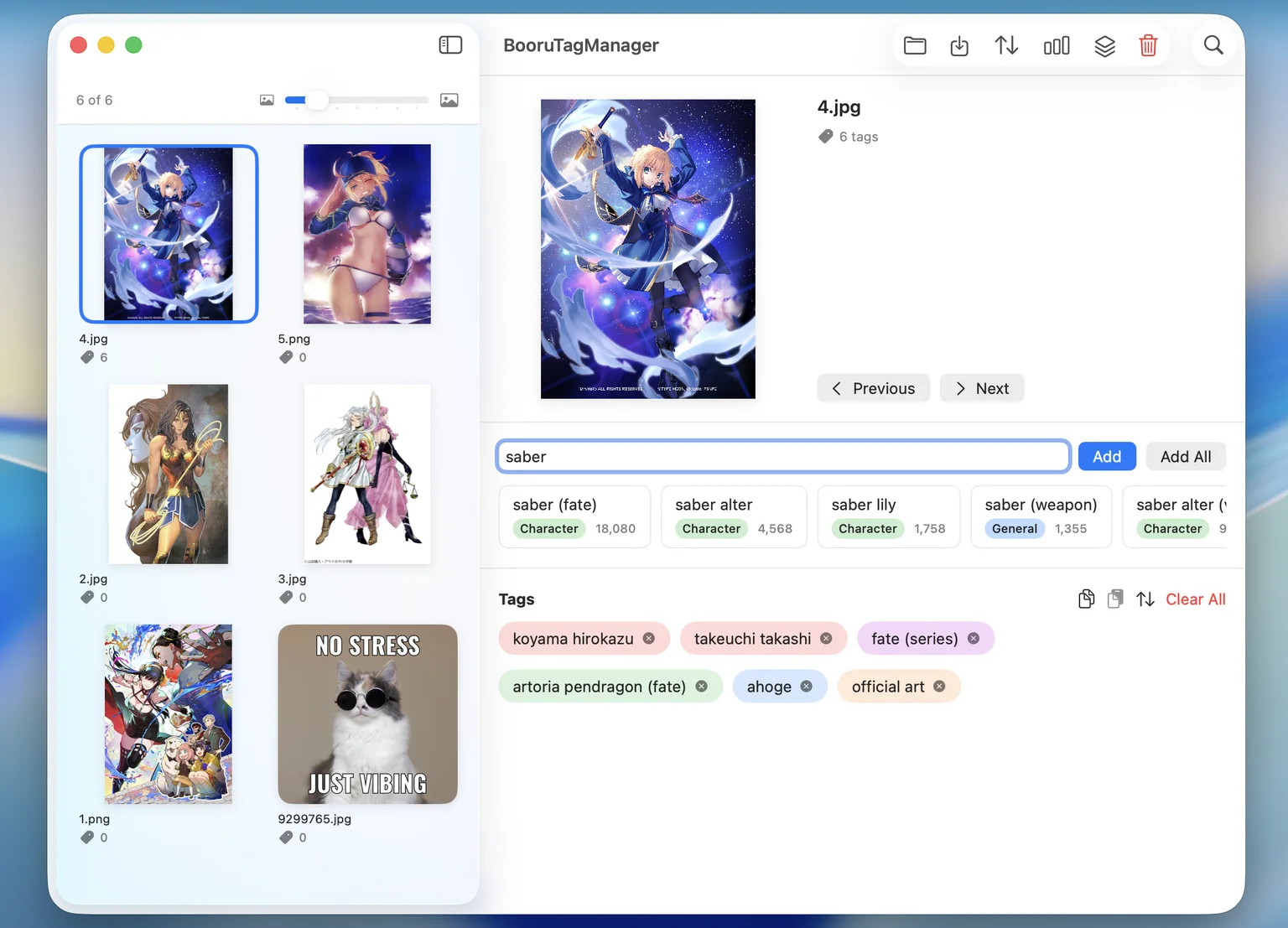Click the tag icon under 9299765.jpg
The height and width of the screenshot is (928, 1288).
point(286,837)
